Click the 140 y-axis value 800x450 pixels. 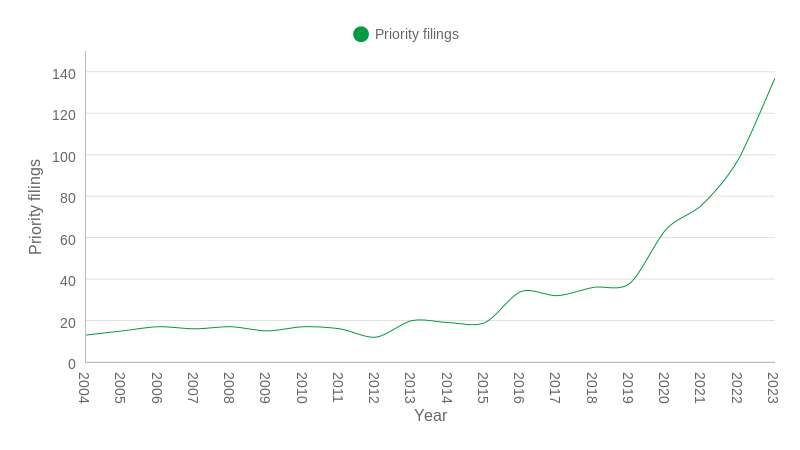point(64,74)
